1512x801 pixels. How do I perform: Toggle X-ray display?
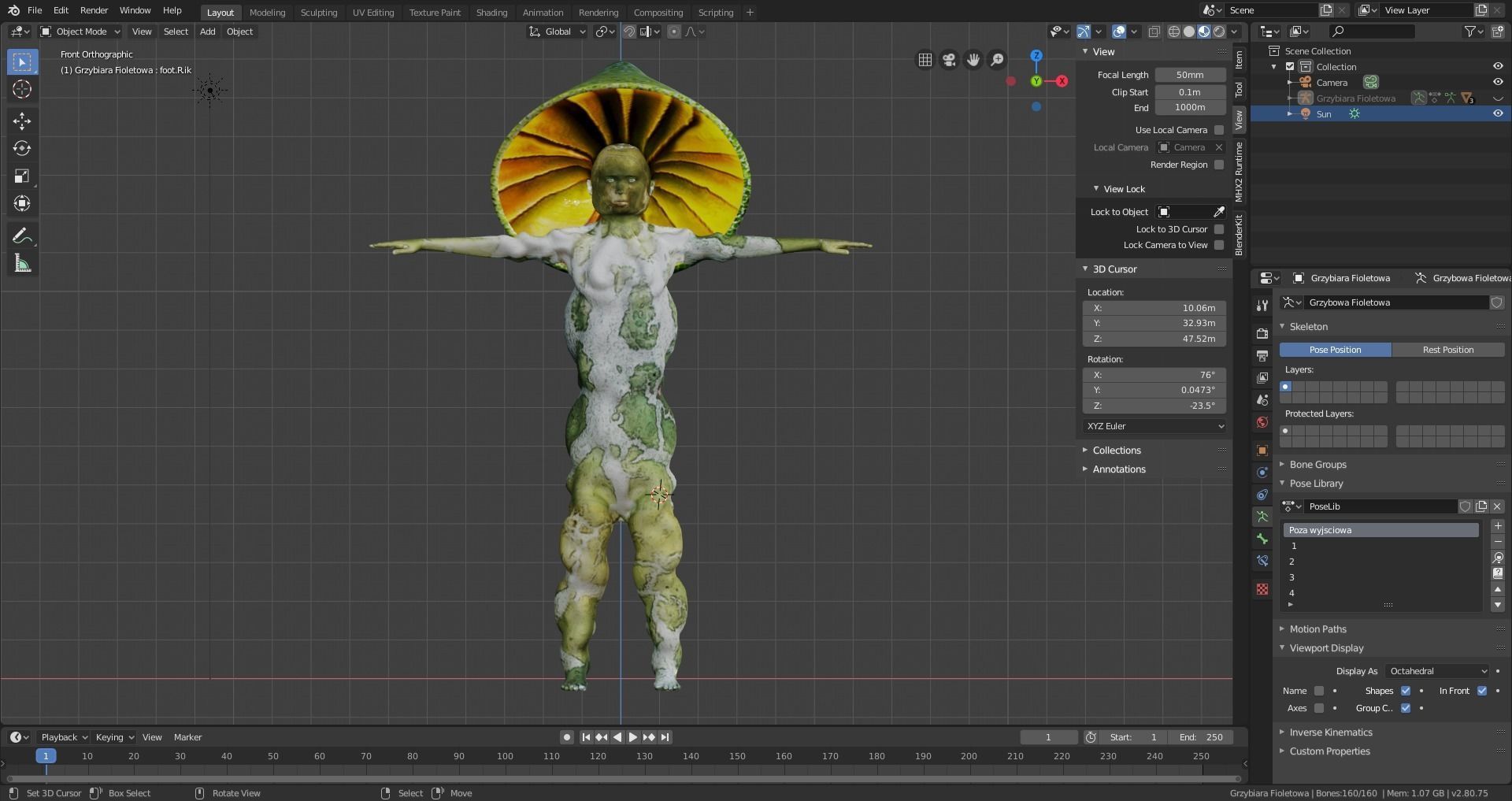1154,32
